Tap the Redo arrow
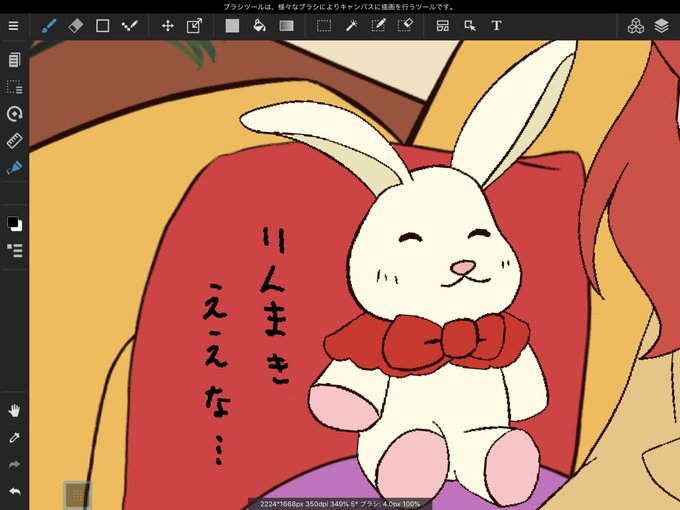Screen dimensions: 680x510 pos(14,464)
